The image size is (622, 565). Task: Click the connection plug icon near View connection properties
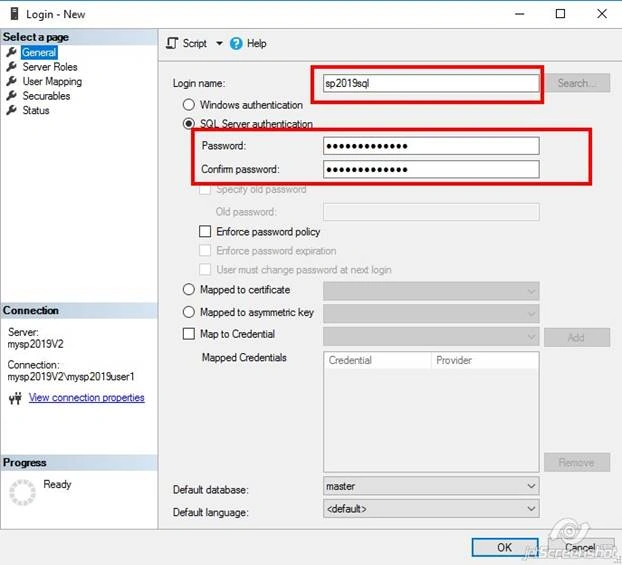15,398
